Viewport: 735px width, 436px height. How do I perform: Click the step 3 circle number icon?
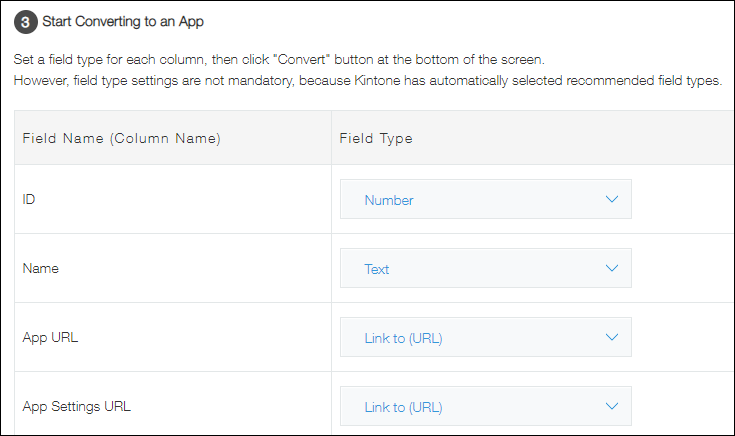point(28,21)
